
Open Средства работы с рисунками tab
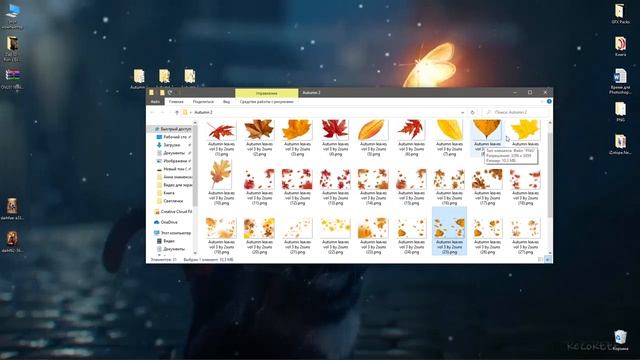(267, 102)
